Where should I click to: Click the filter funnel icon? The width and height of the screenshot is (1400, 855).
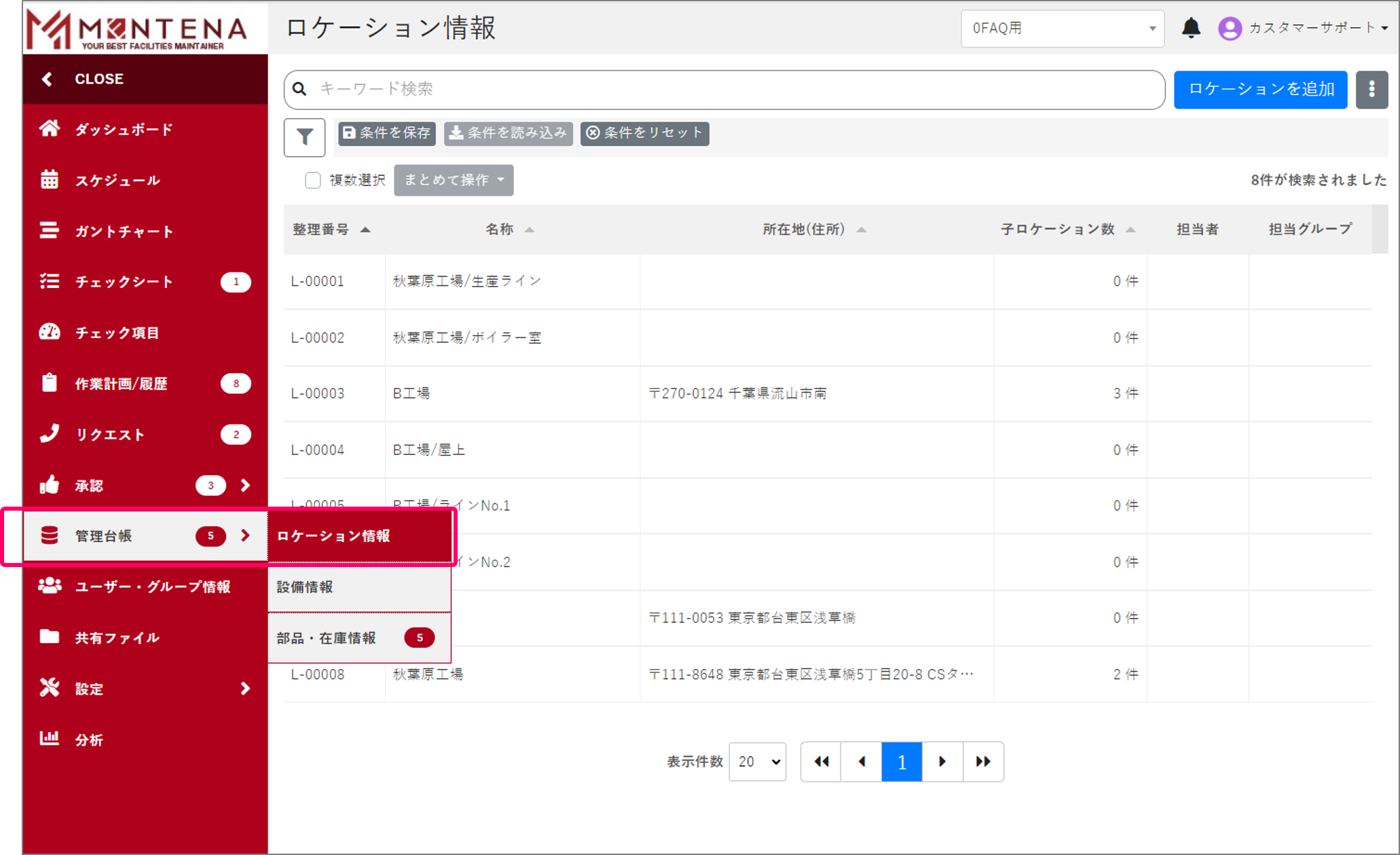point(304,136)
